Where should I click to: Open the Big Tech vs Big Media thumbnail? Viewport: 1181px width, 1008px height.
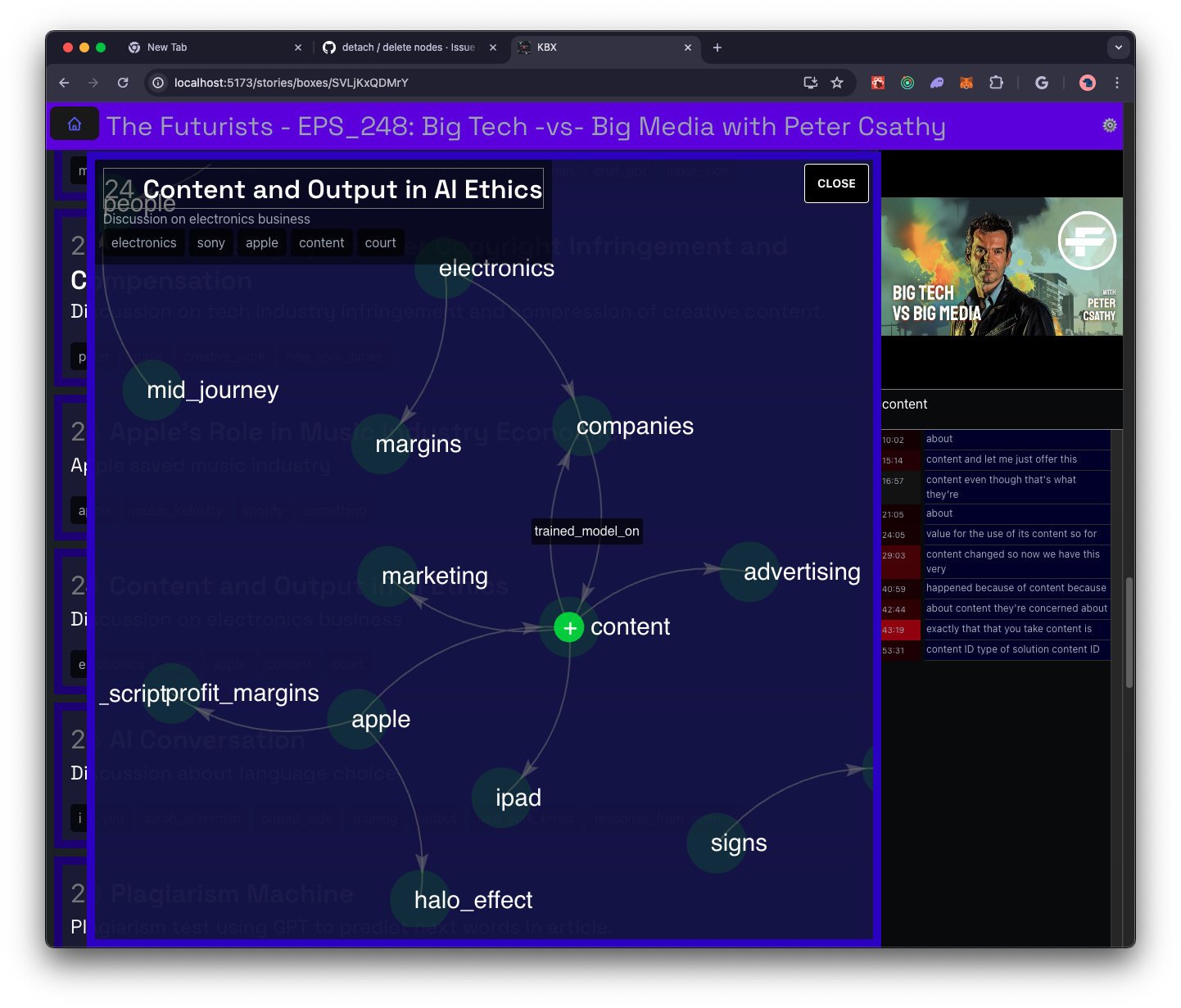click(1002, 266)
